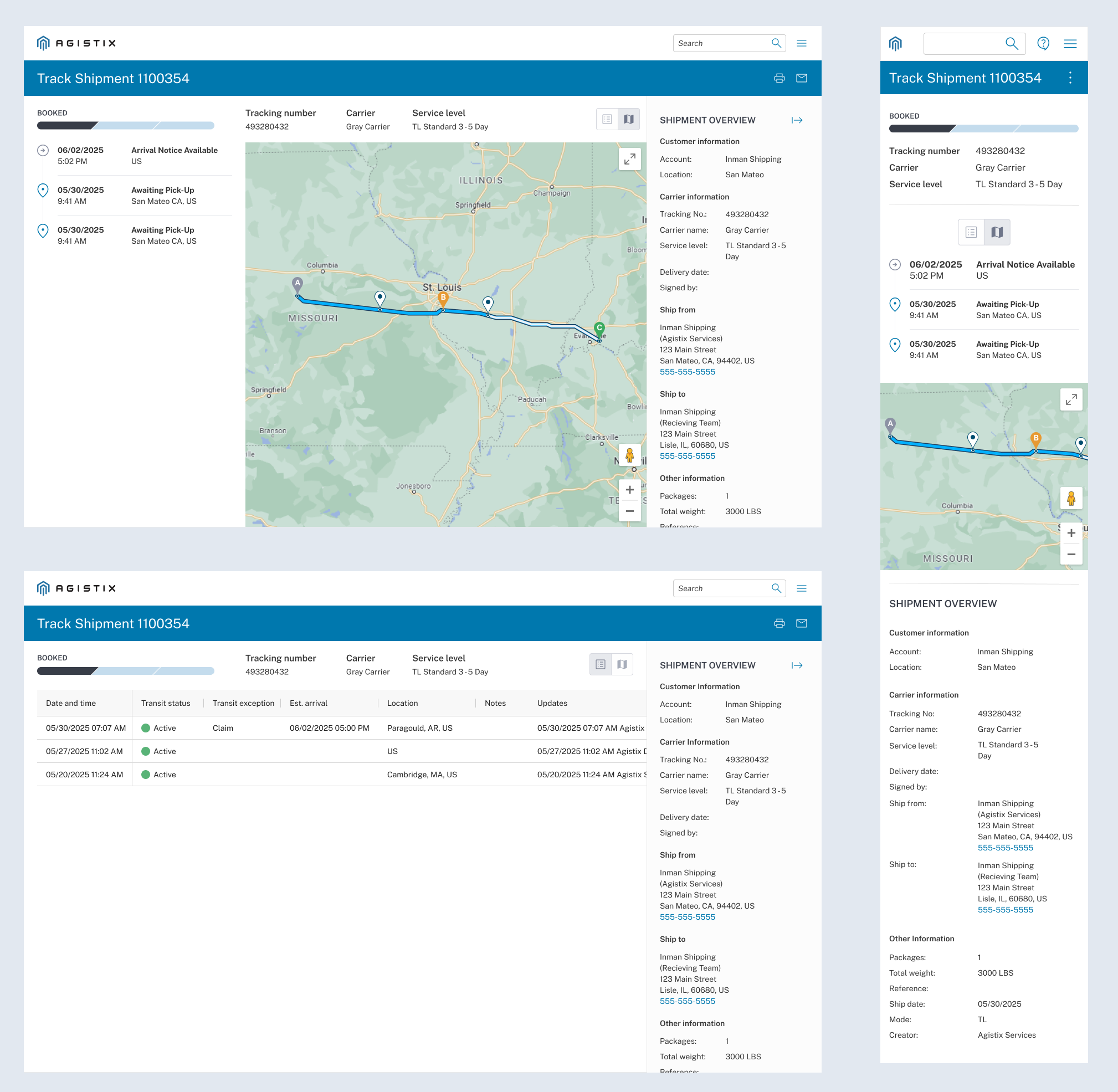The height and width of the screenshot is (1092, 1118).
Task: Toggle list view in mobile layout
Action: (971, 232)
